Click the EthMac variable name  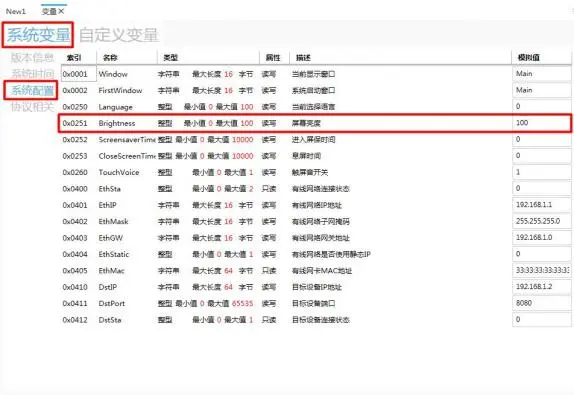point(111,271)
